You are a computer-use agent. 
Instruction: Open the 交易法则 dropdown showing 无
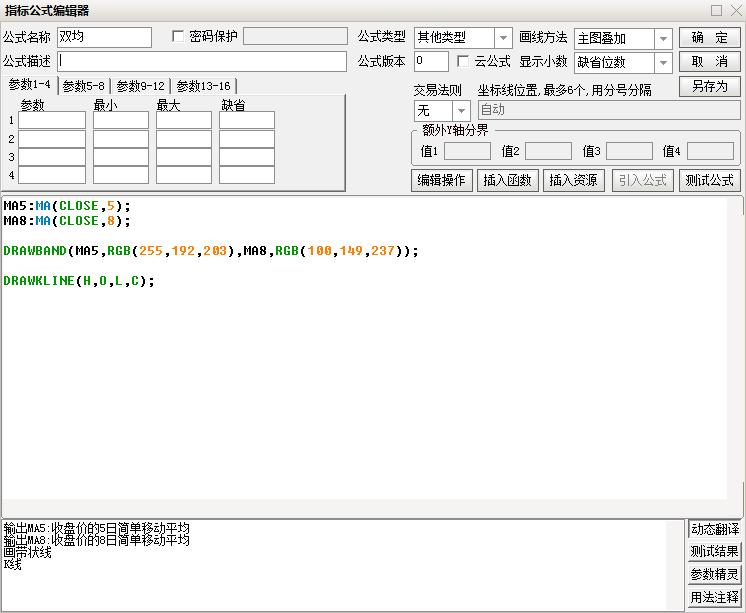pos(461,111)
